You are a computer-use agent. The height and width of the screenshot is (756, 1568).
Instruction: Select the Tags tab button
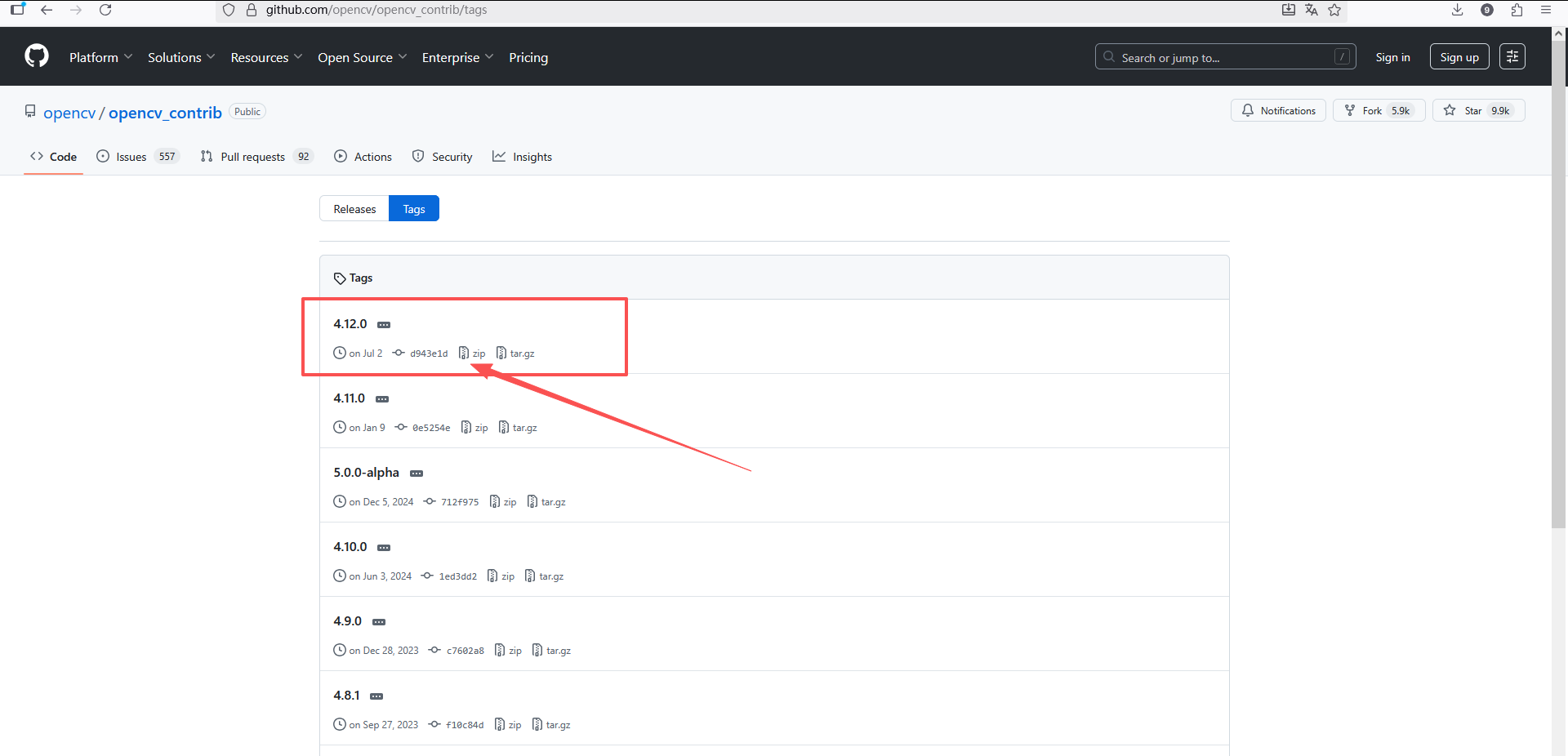(414, 209)
